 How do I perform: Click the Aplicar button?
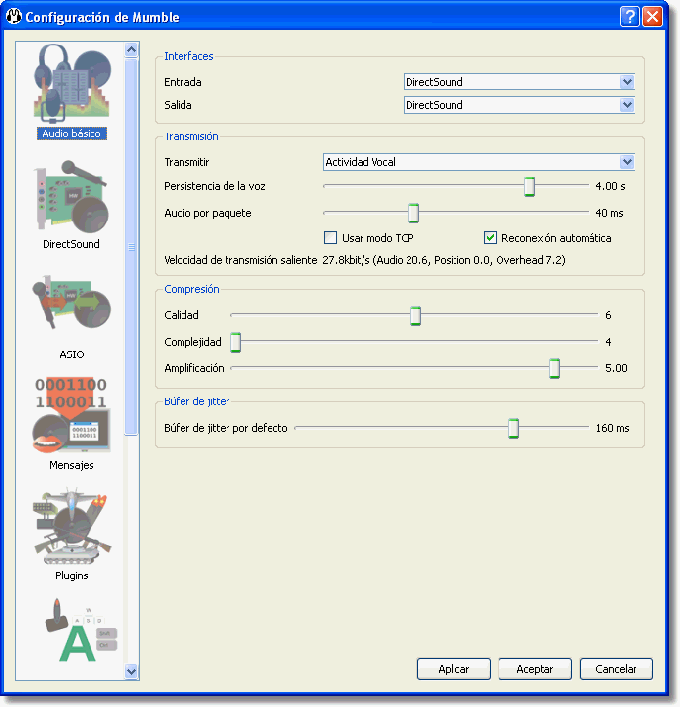point(454,669)
